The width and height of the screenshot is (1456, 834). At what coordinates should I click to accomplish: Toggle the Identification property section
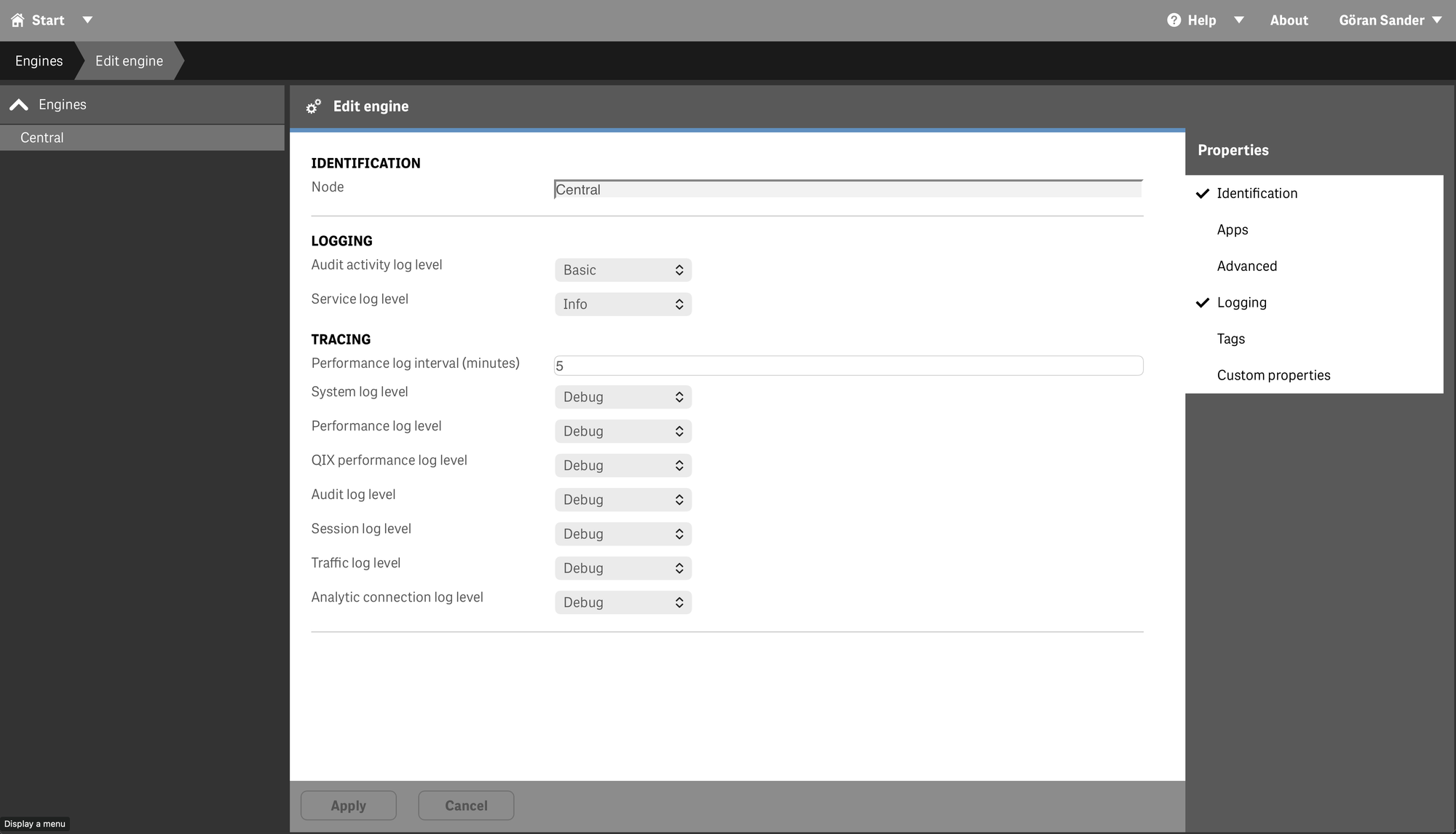[x=1257, y=193]
